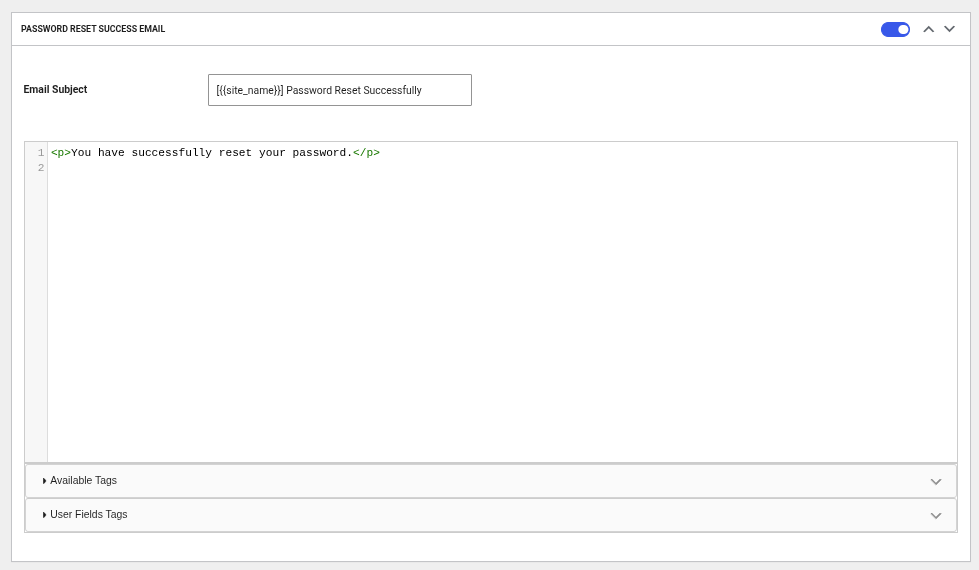This screenshot has height=570, width=979.
Task: Select line number 2 in editor gutter
Action: tap(41, 167)
